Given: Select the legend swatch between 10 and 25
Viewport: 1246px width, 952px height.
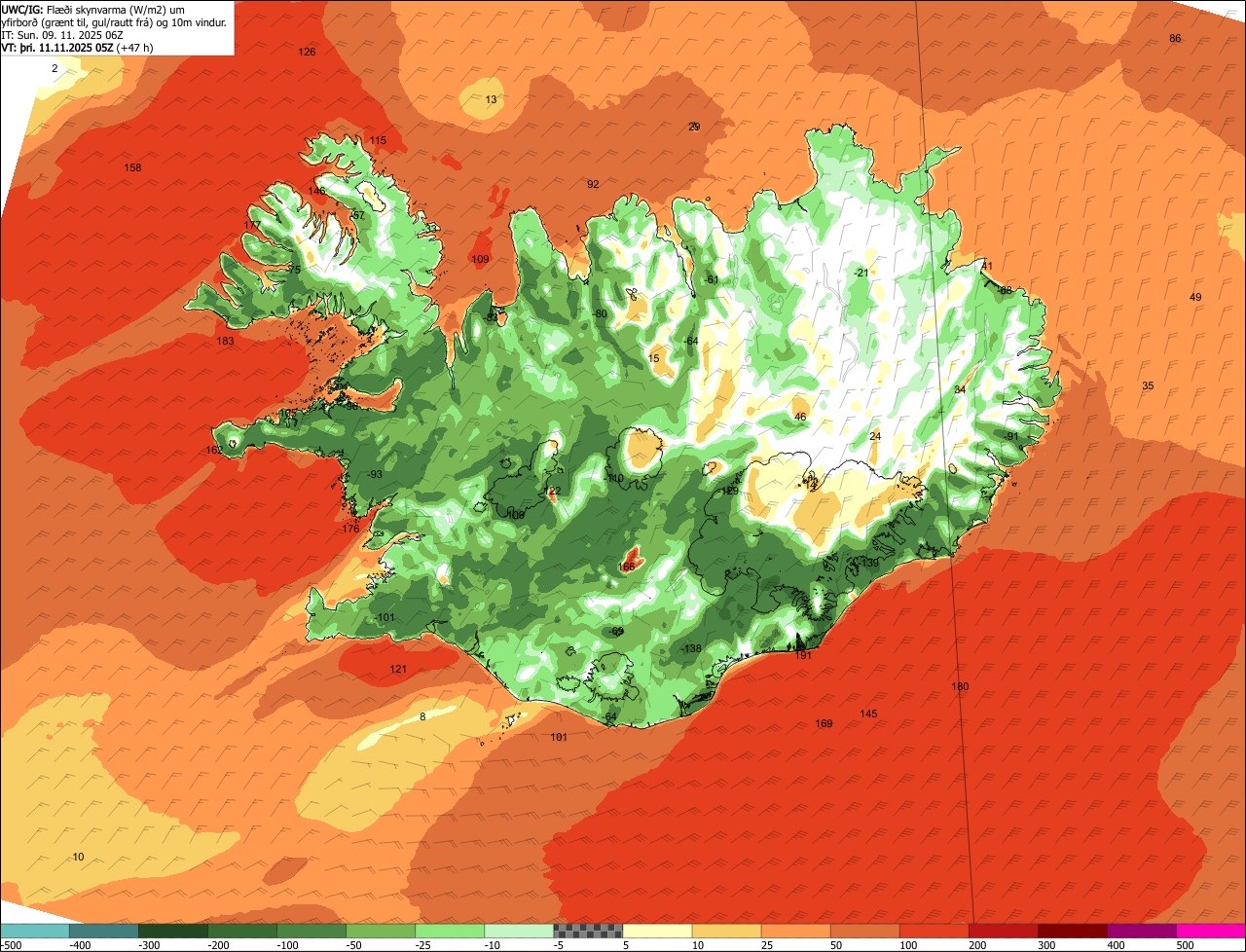Looking at the screenshot, I should pos(726,931).
